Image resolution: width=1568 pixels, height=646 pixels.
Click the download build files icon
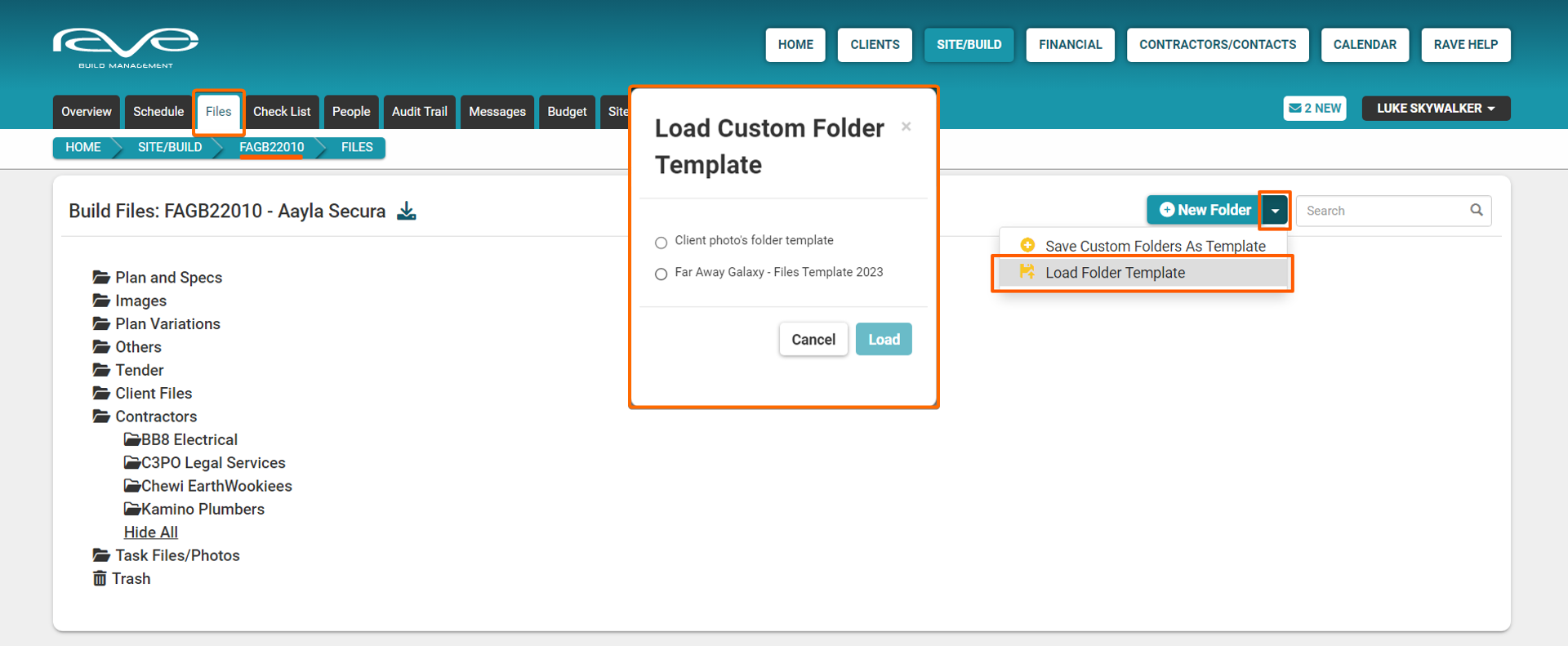coord(406,212)
